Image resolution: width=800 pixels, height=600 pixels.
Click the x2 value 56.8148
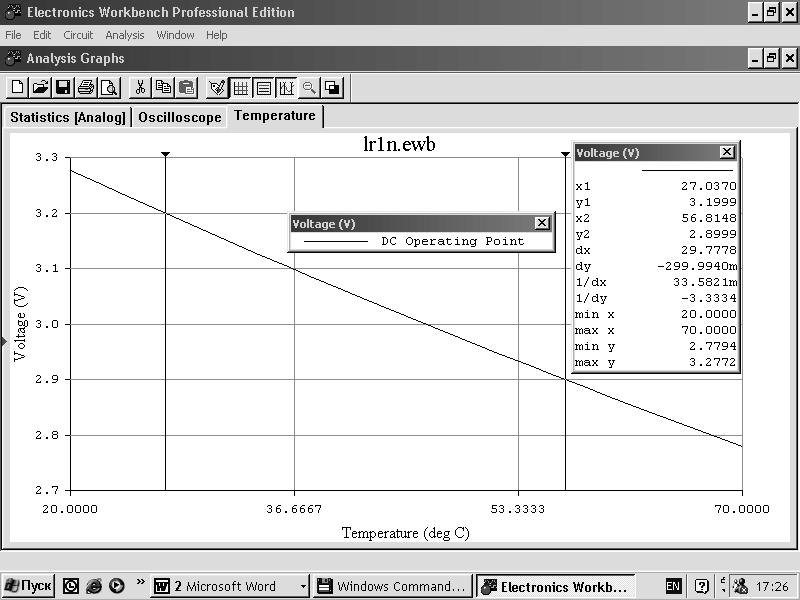pos(709,218)
